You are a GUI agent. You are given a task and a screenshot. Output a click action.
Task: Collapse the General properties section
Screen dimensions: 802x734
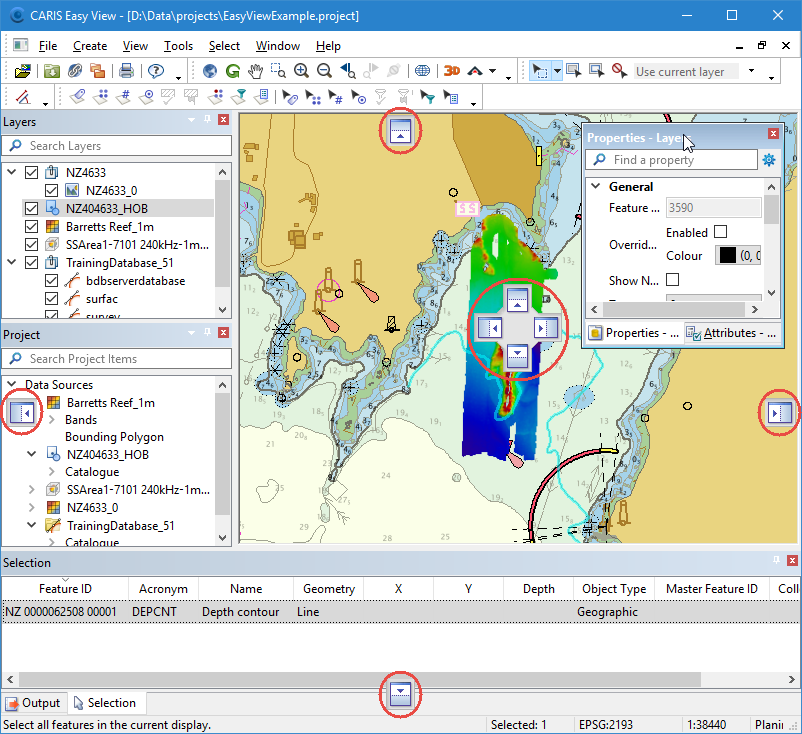tap(596, 187)
